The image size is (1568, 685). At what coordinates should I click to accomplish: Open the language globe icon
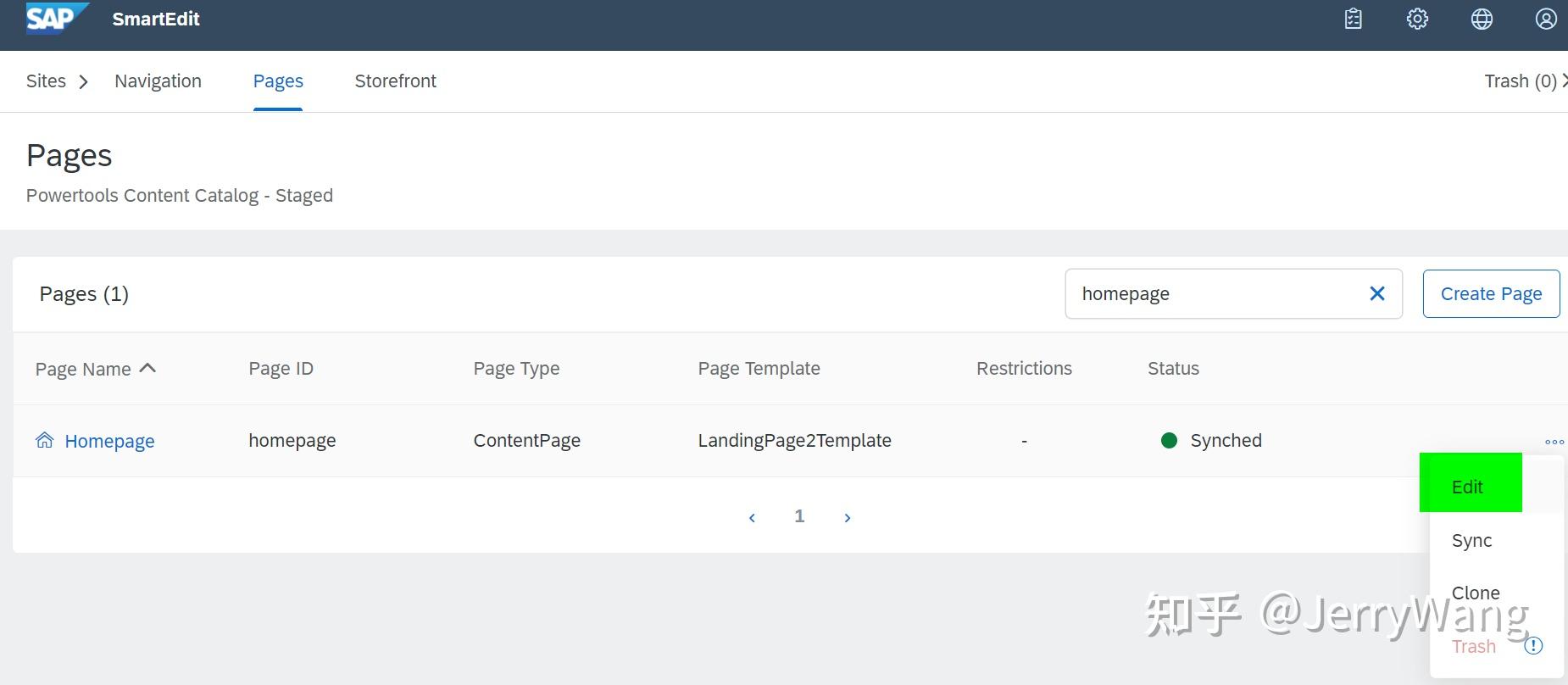click(x=1482, y=19)
